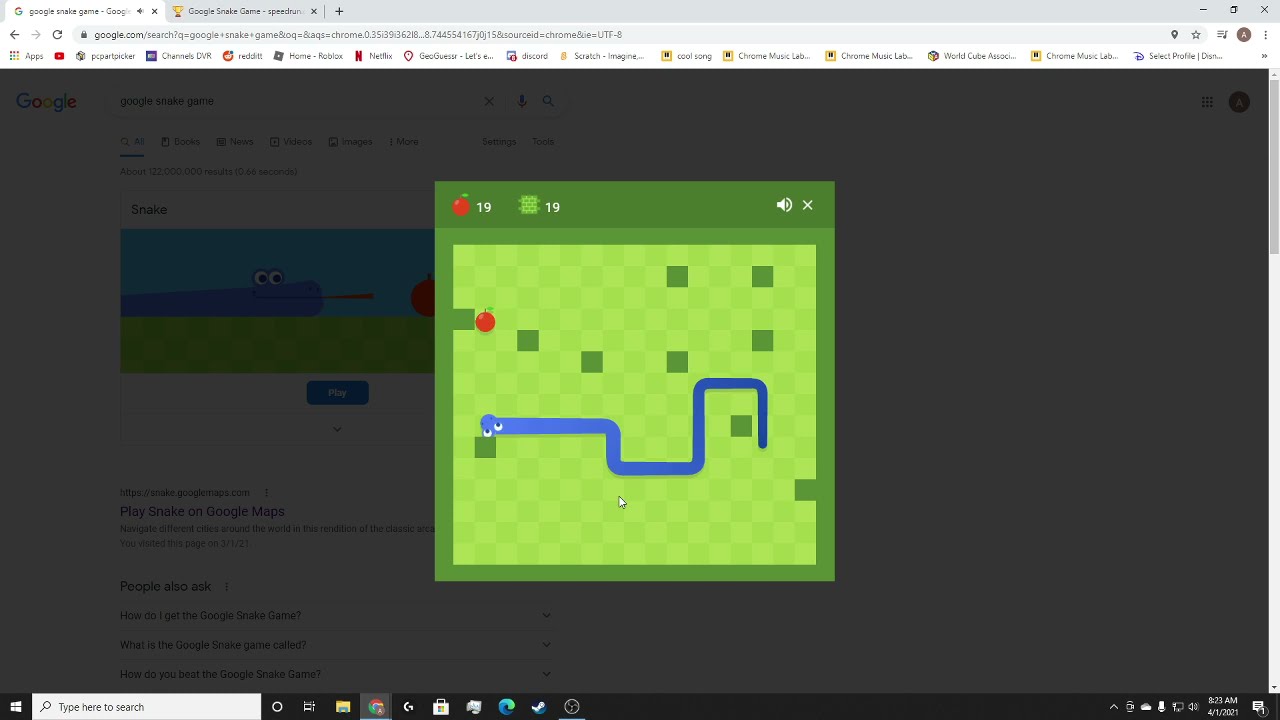Open the Windows Start menu
The height and width of the screenshot is (720, 1280).
click(15, 707)
